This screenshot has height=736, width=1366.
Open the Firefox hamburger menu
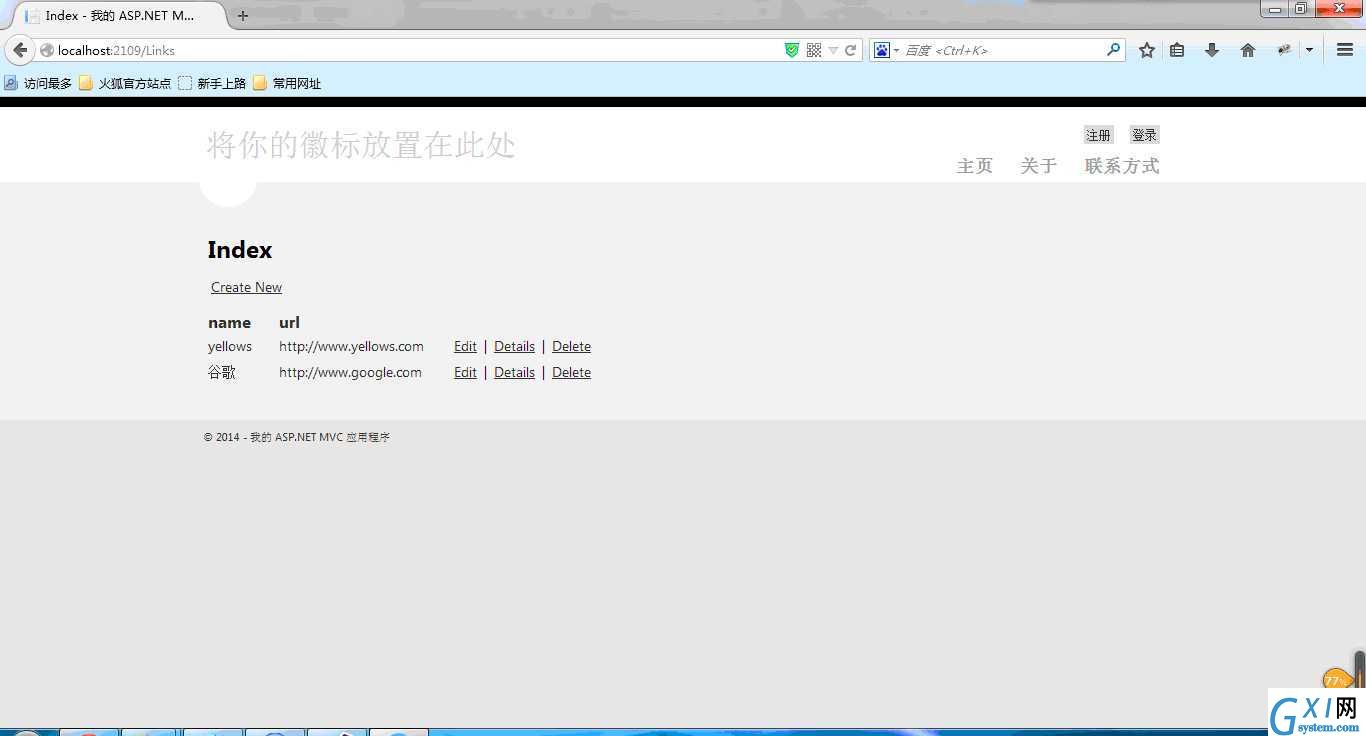(1345, 50)
